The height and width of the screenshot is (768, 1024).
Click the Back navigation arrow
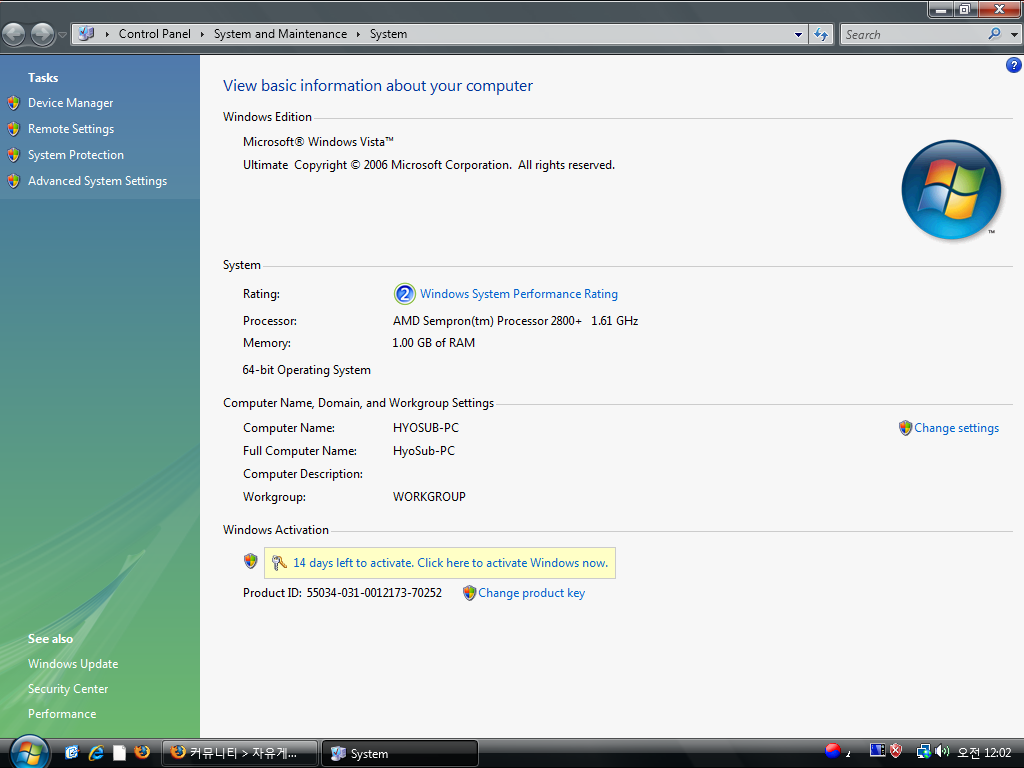pyautogui.click(x=14, y=34)
